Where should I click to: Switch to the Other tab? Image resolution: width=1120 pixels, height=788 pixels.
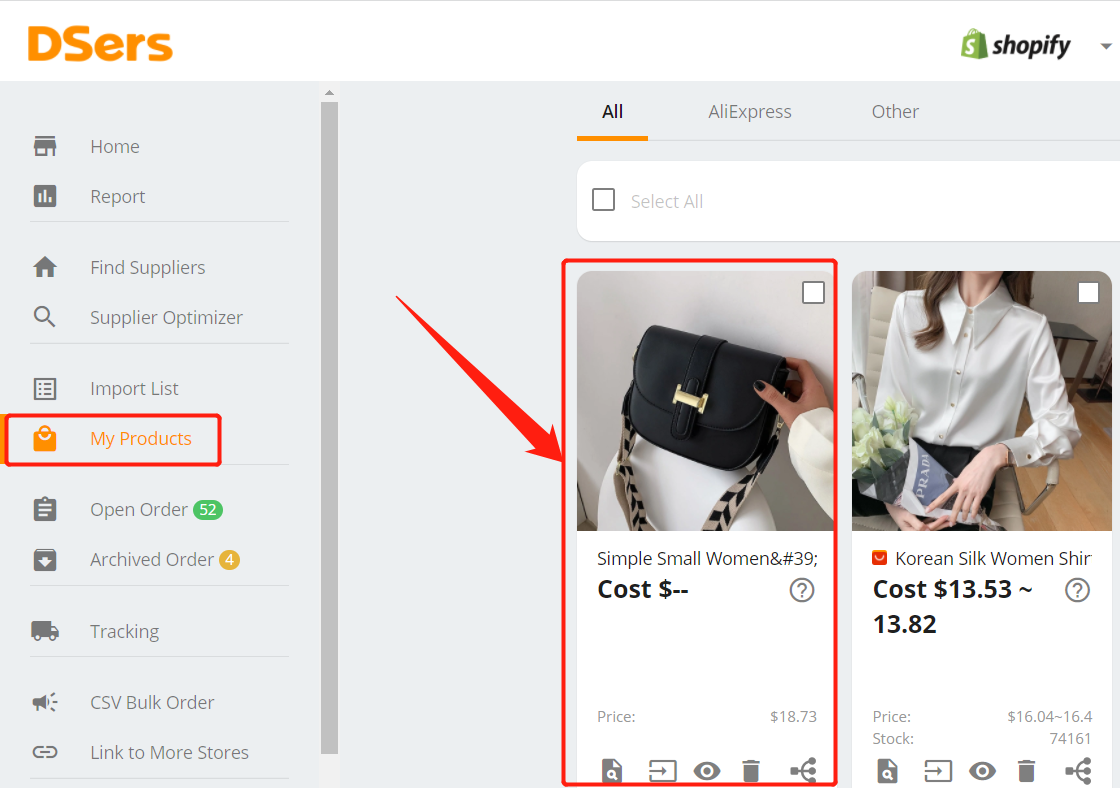(894, 111)
